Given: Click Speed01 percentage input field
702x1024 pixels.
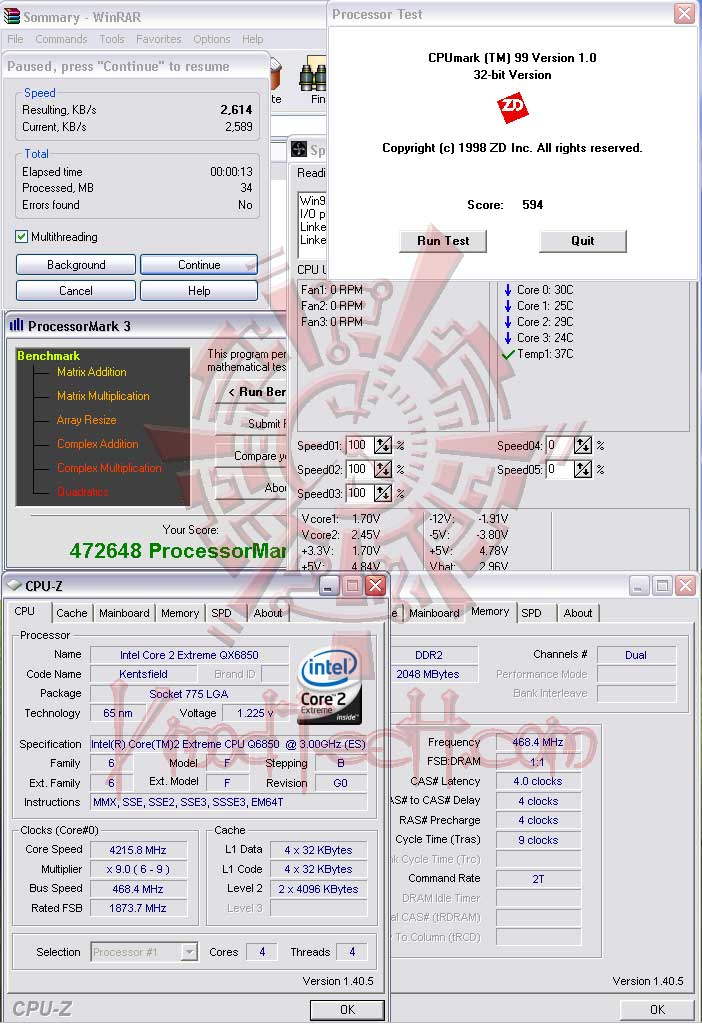Looking at the screenshot, I should pos(359,445).
